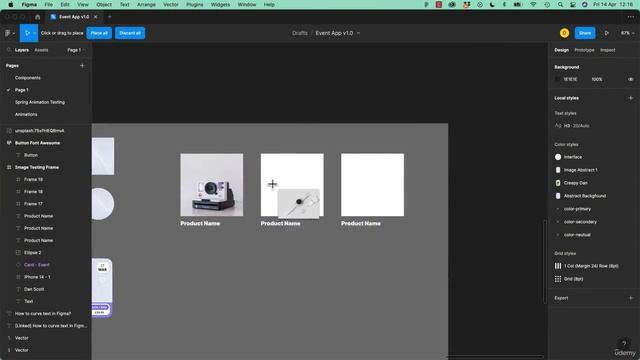Select the Button Font Awesome component layer

coord(37,143)
